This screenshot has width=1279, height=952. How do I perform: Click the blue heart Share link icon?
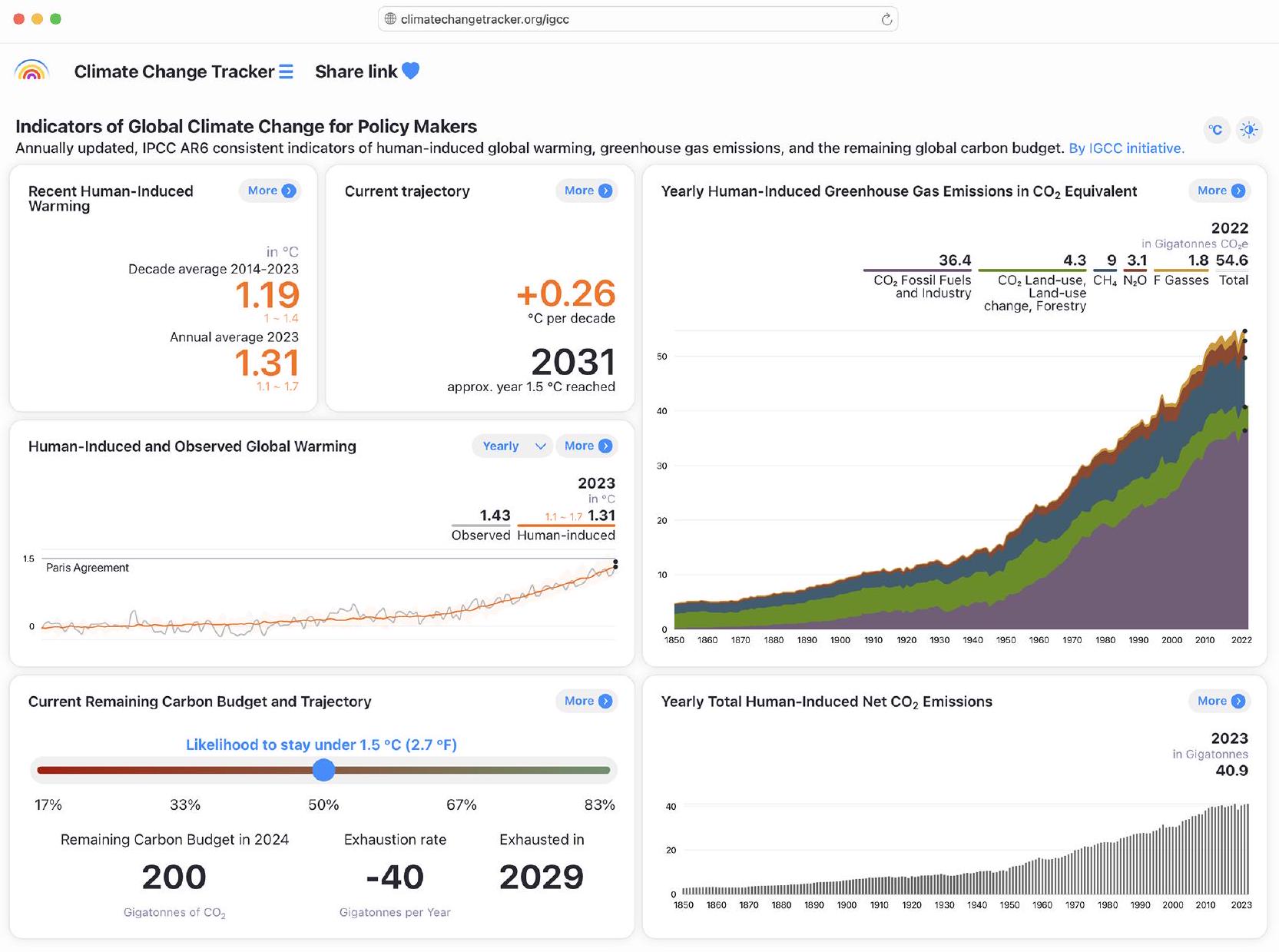pyautogui.click(x=411, y=71)
